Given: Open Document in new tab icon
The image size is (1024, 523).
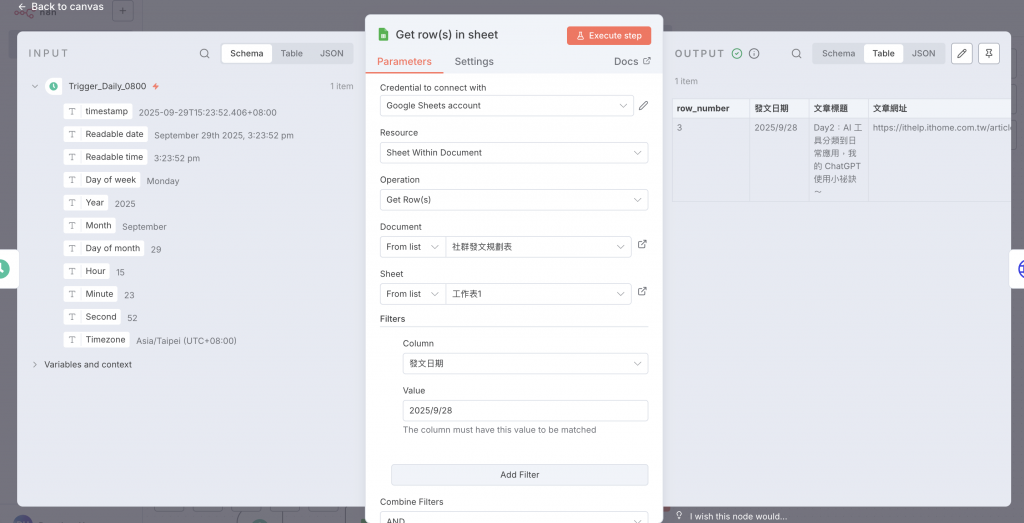Looking at the screenshot, I should coord(642,244).
